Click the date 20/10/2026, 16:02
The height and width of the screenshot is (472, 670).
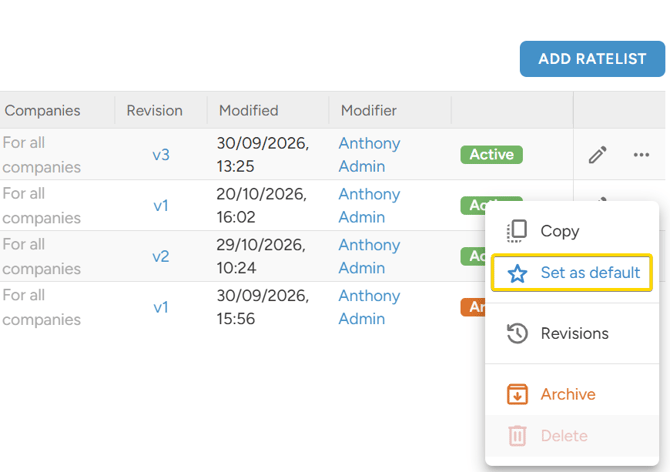262,205
